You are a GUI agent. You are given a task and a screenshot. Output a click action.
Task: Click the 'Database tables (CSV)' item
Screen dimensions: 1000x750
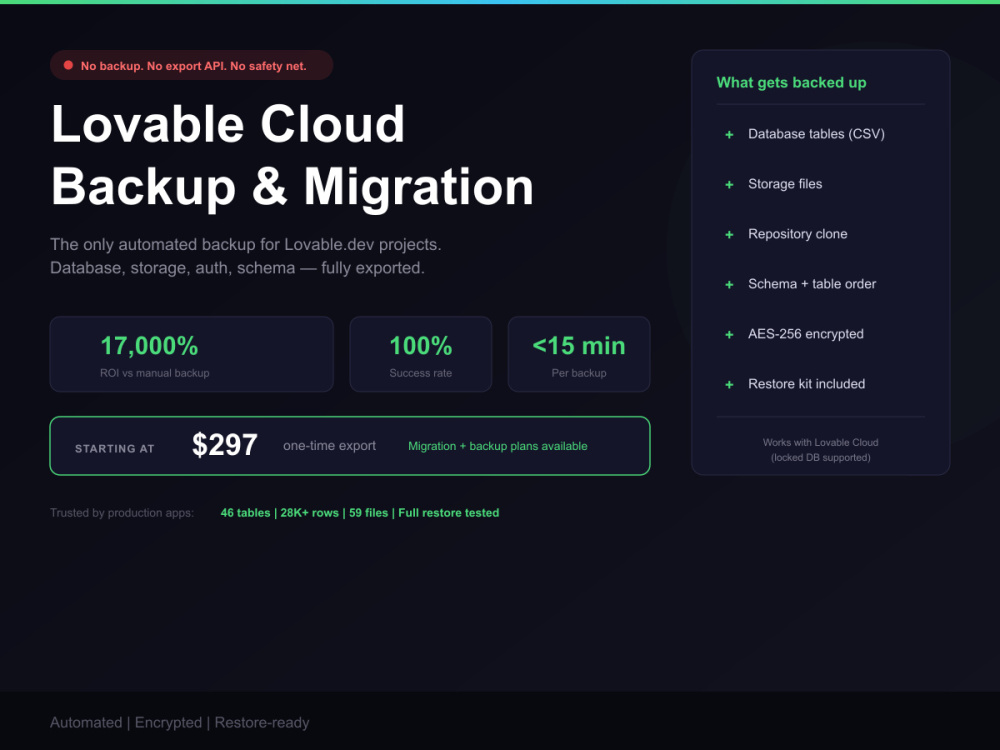pyautogui.click(x=816, y=134)
